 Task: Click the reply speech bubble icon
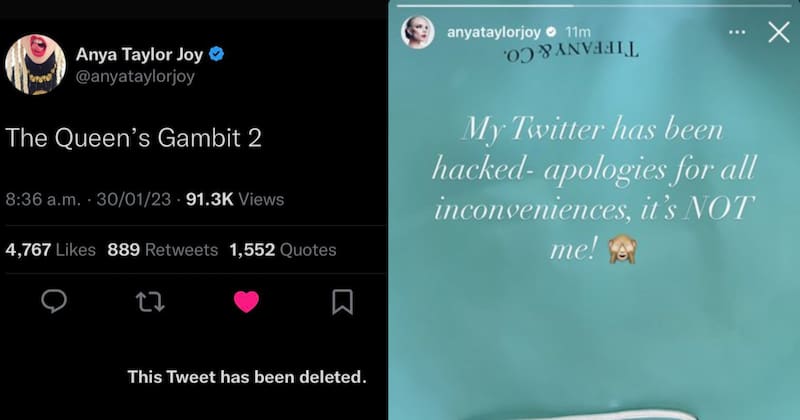[54, 301]
